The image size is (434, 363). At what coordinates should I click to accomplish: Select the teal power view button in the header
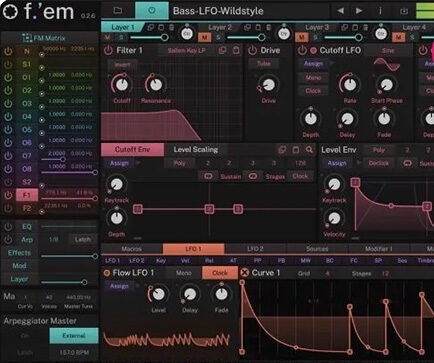[152, 10]
